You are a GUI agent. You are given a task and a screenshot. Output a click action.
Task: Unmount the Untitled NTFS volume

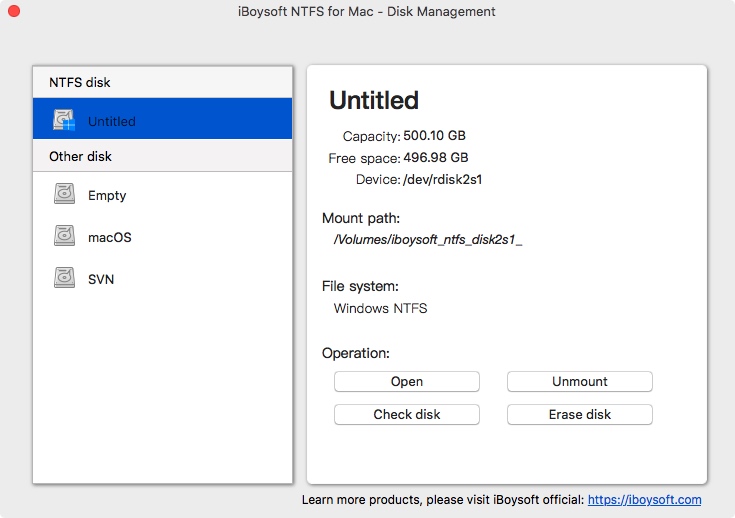pyautogui.click(x=579, y=382)
